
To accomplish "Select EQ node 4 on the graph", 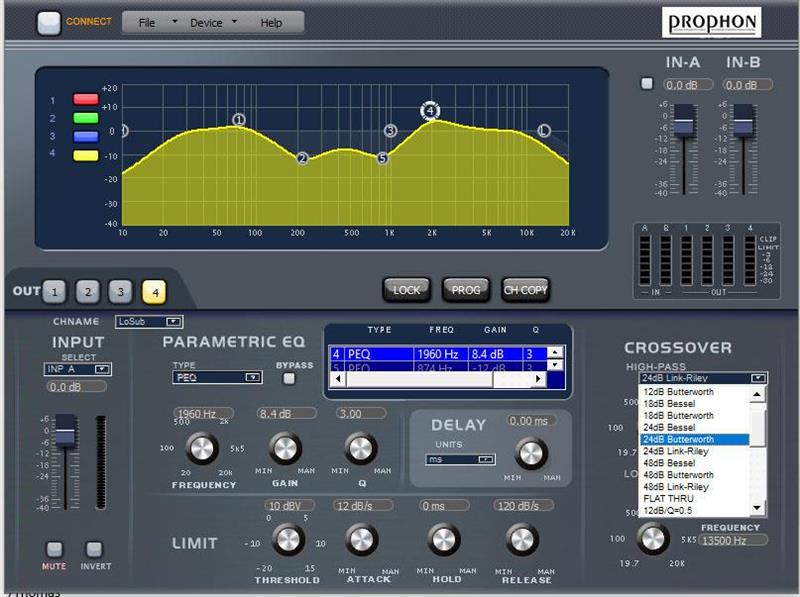I will pyautogui.click(x=430, y=111).
